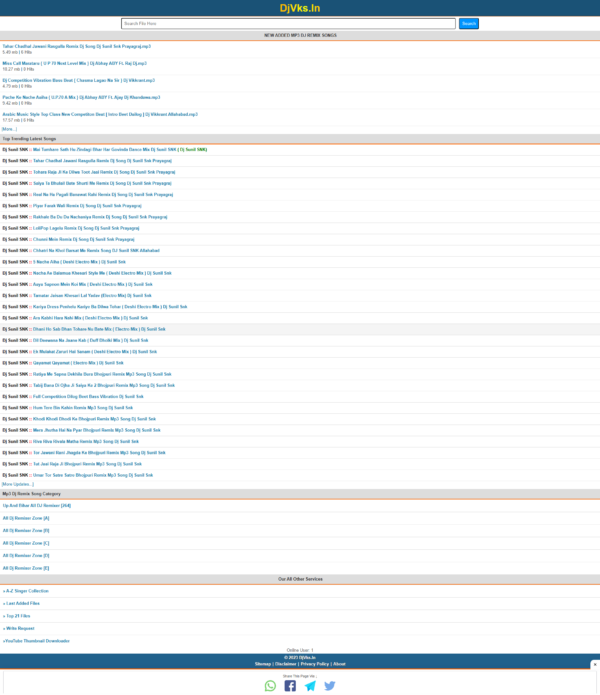This screenshot has height=695, width=600.
Task: Open Arabic Music Style Top Class mp3
Action: (100, 114)
